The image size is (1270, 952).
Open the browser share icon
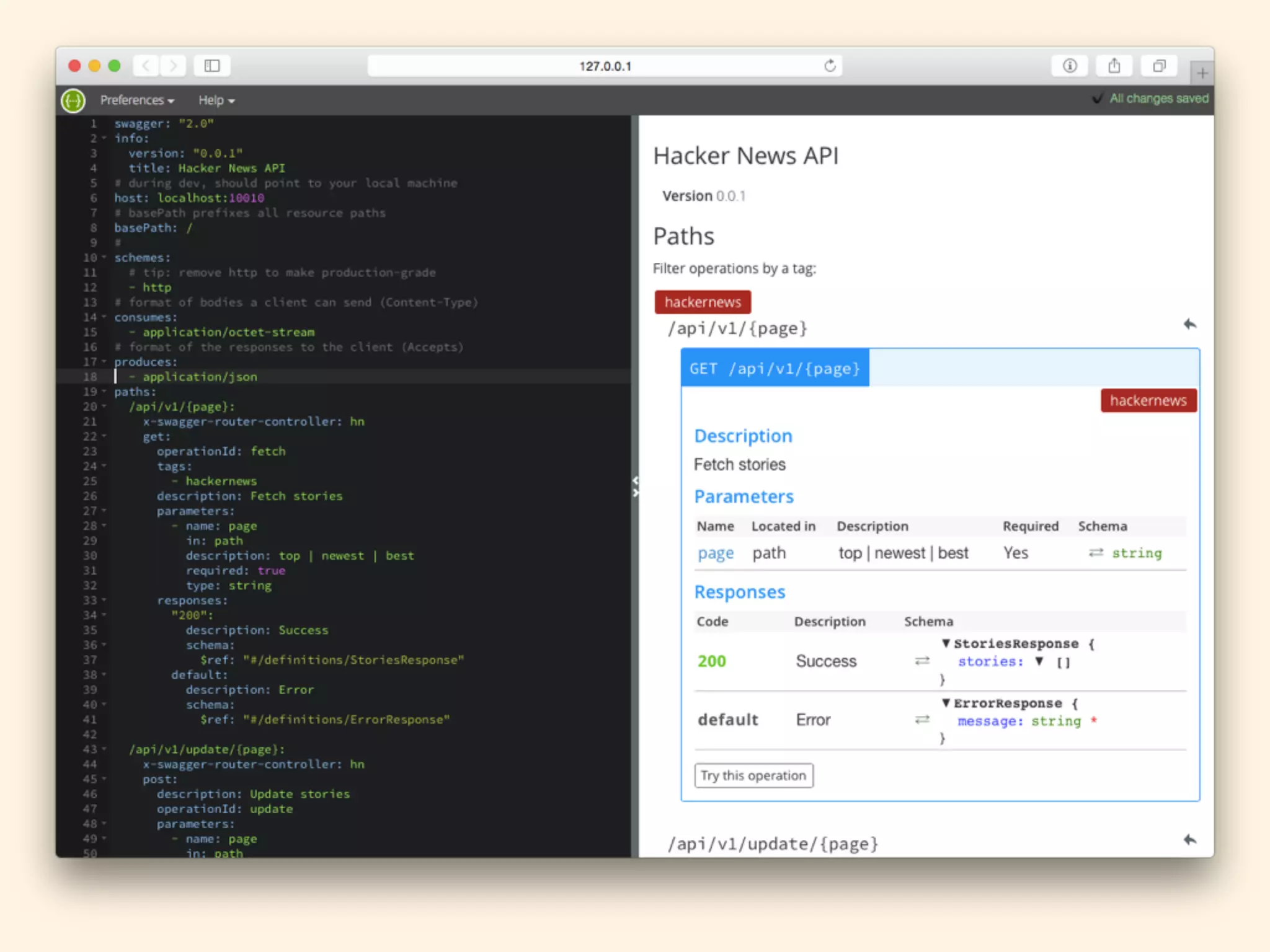(x=1114, y=66)
